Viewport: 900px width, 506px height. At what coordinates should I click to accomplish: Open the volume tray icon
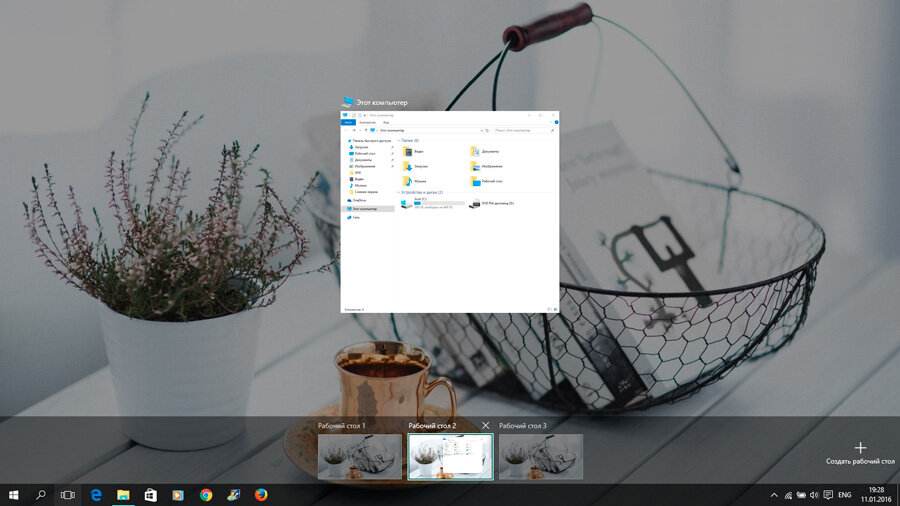pos(814,495)
